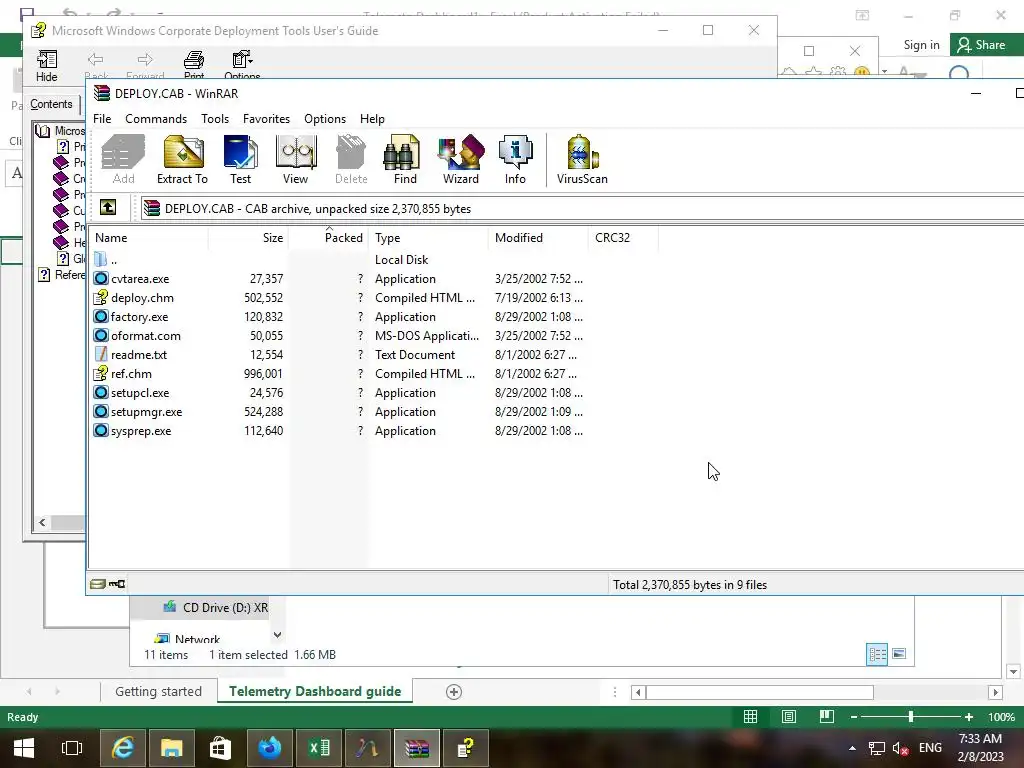Click the Hide icon in Deployment Guide window
Image resolution: width=1024 pixels, height=768 pixels.
click(x=46, y=66)
